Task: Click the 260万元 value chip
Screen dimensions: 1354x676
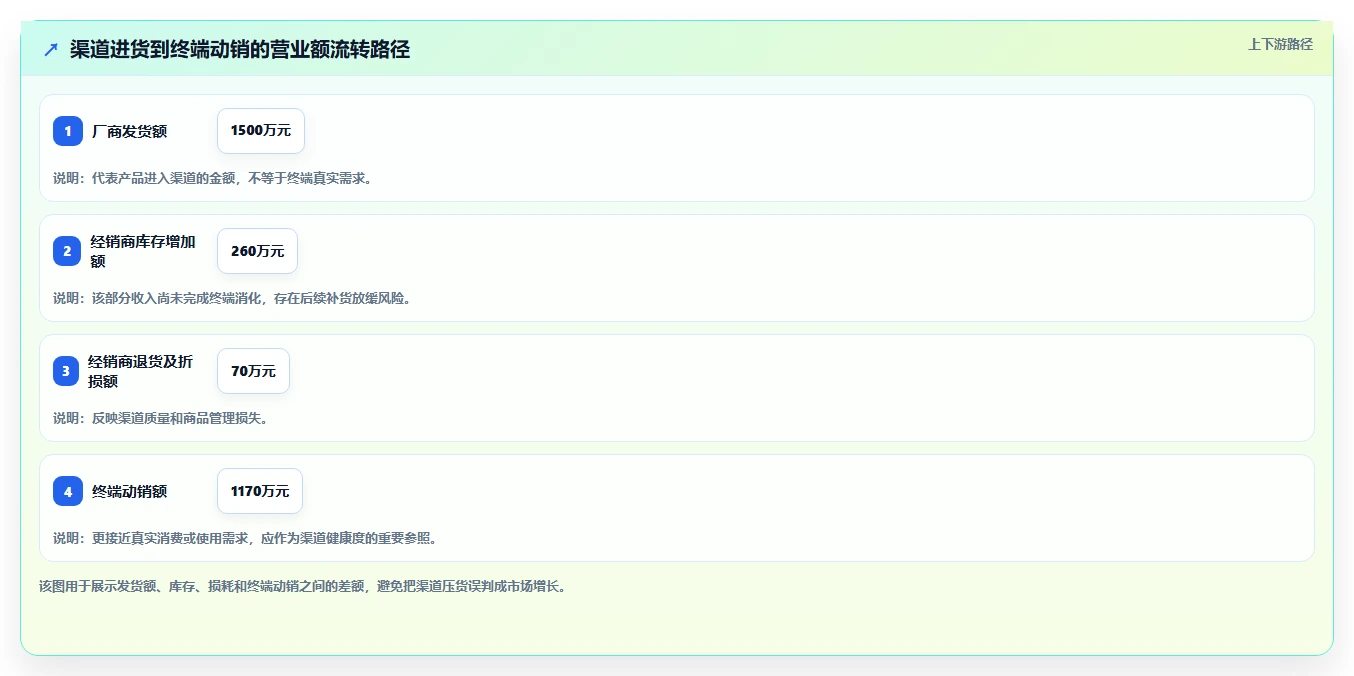Action: [257, 251]
